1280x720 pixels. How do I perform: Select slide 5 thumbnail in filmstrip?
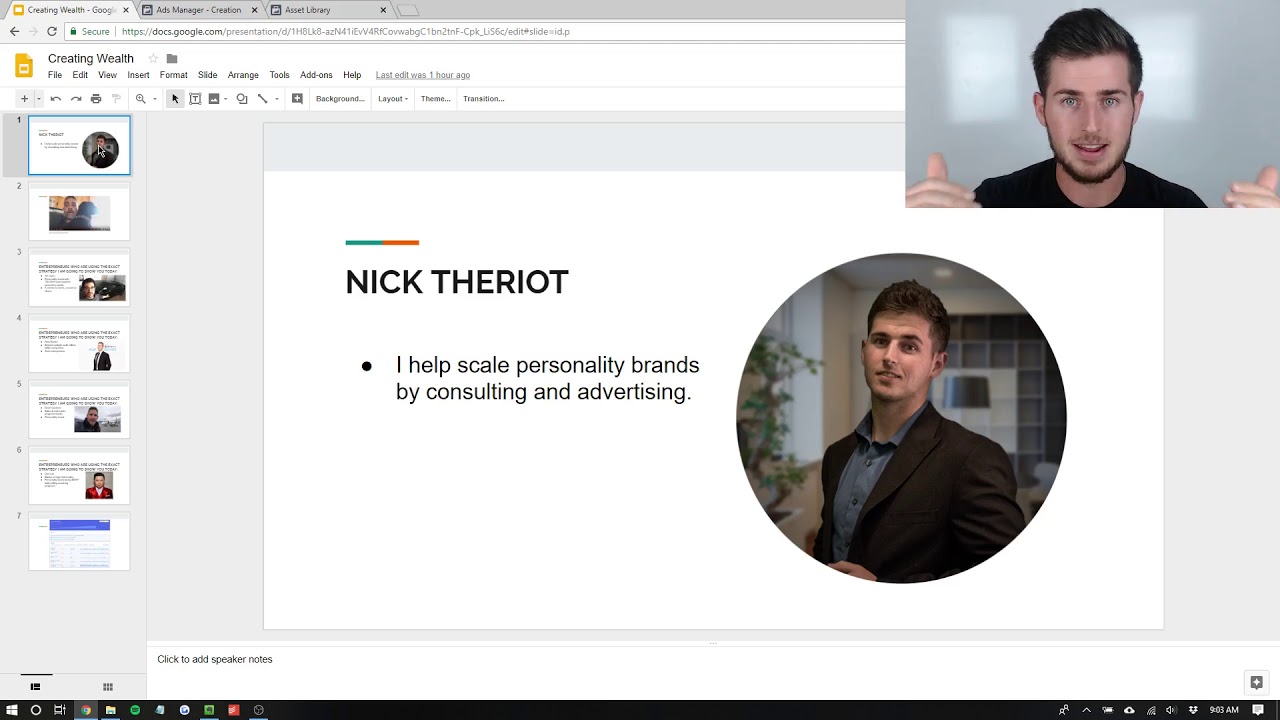(79, 410)
